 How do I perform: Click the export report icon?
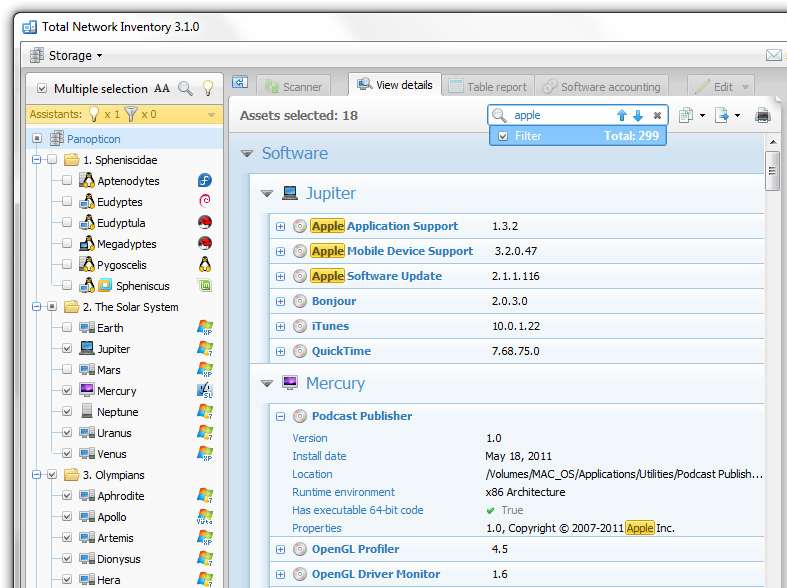(722, 115)
